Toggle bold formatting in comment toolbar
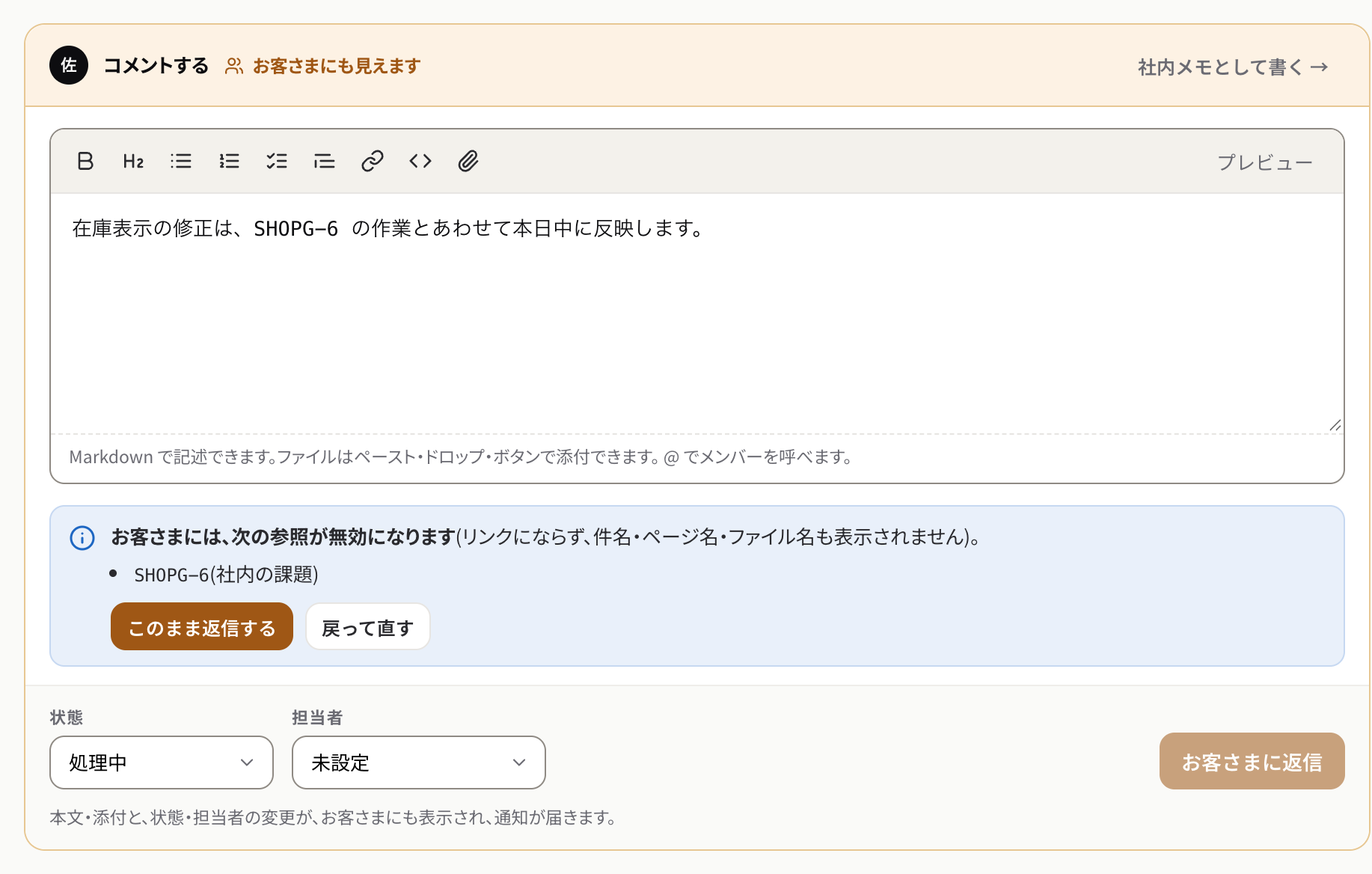Screen dimensions: 1372x874 85,161
